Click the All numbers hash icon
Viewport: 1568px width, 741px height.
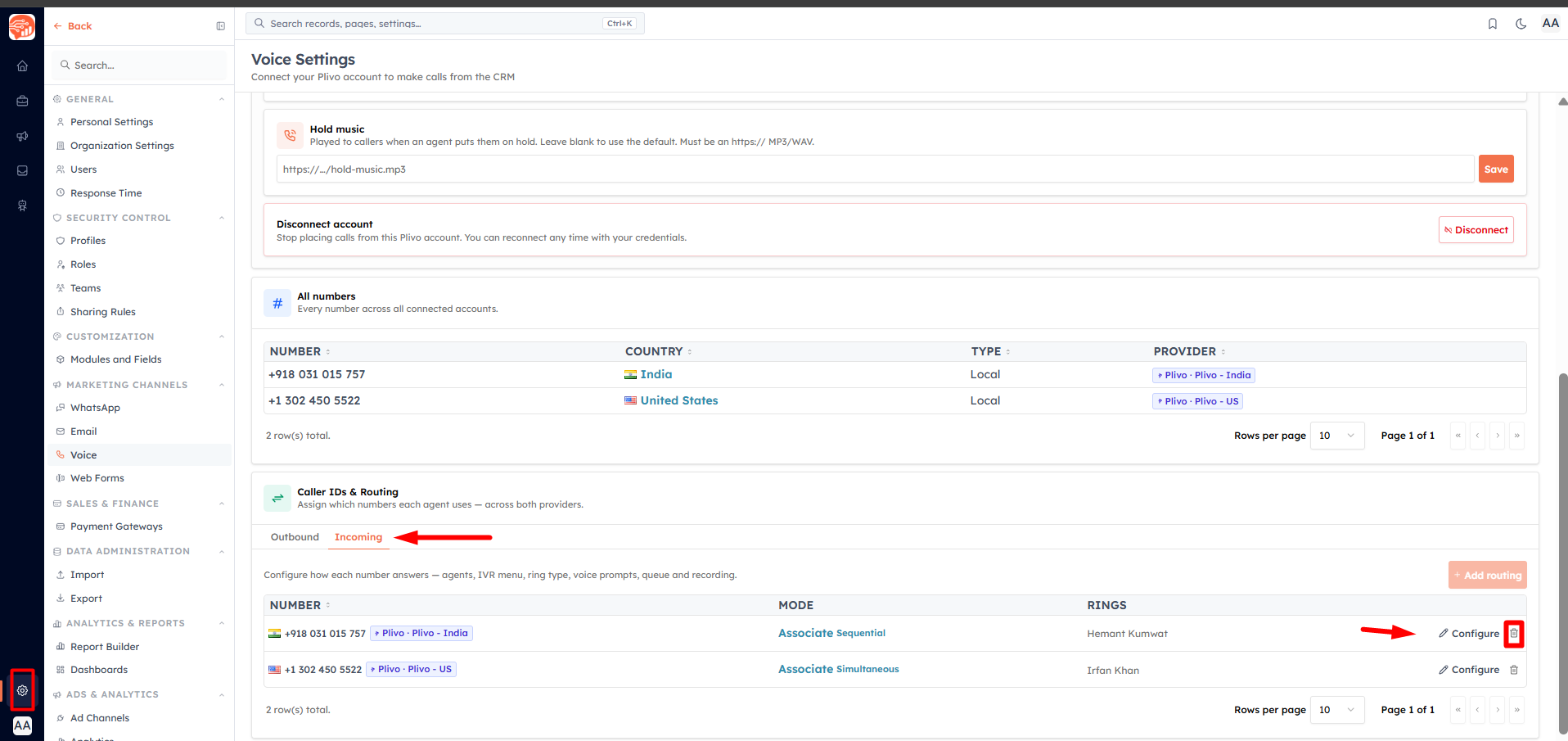pos(277,303)
